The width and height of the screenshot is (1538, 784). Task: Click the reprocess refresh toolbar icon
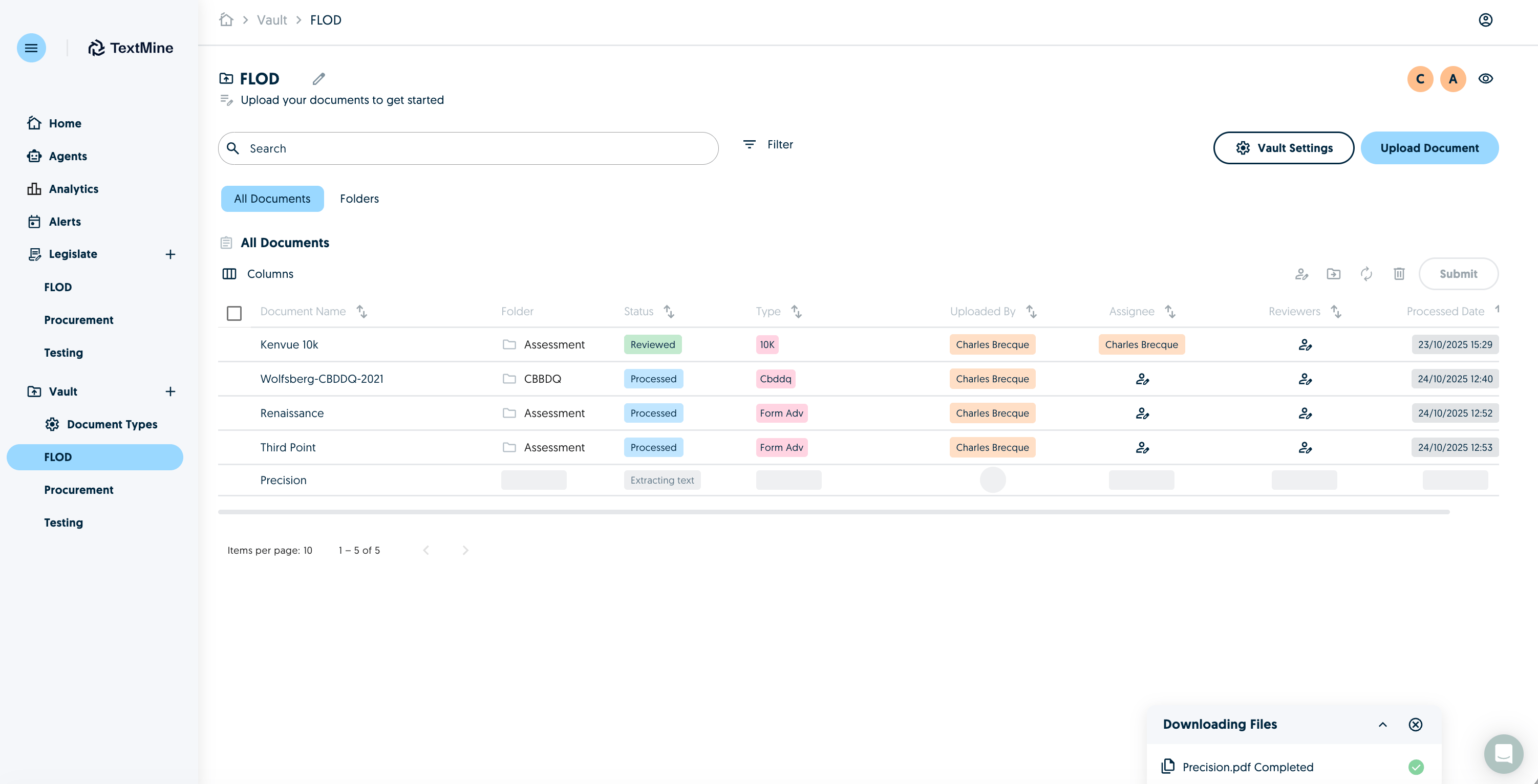pos(1366,274)
